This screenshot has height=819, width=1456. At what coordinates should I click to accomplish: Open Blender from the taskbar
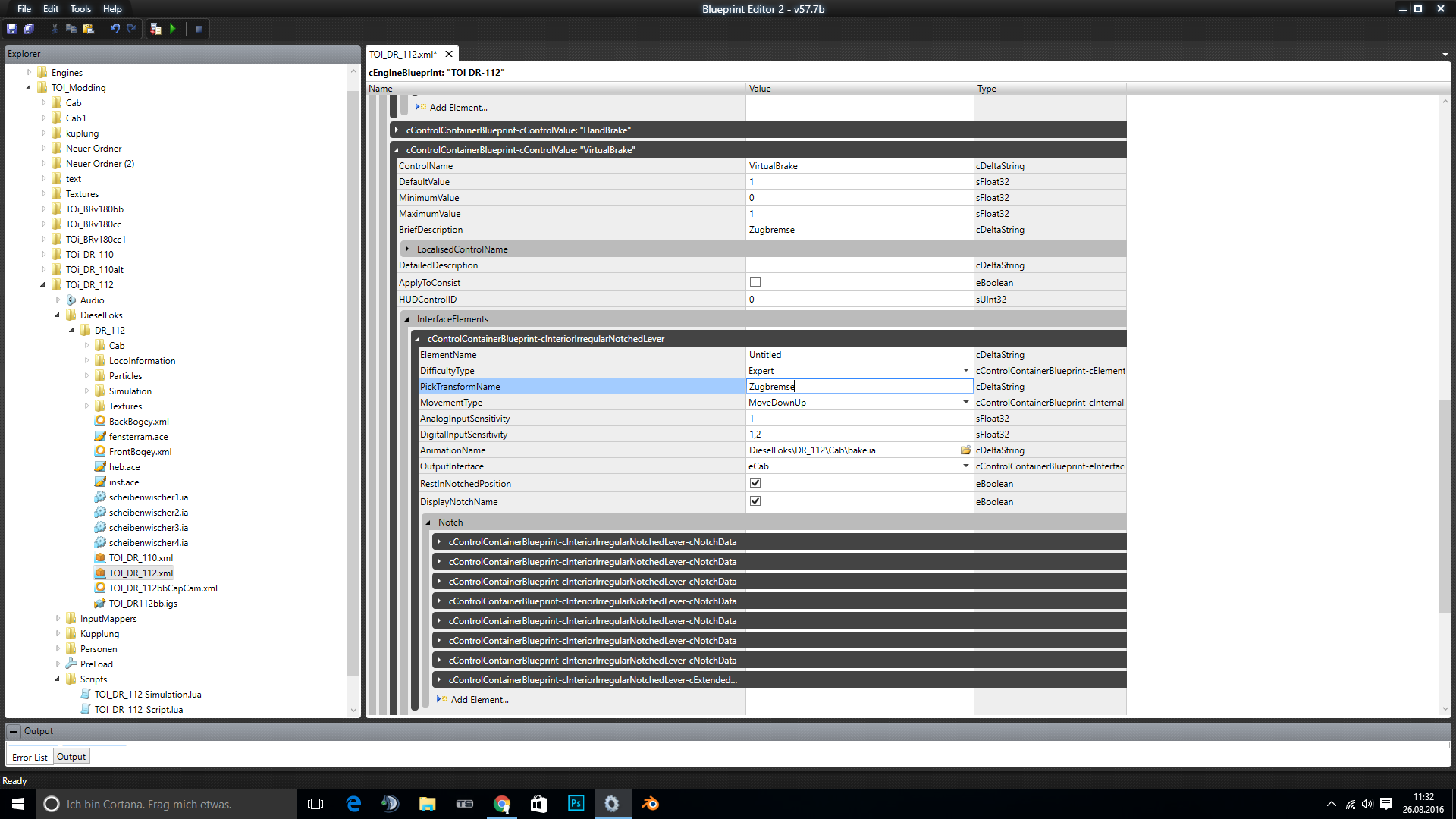pos(650,804)
